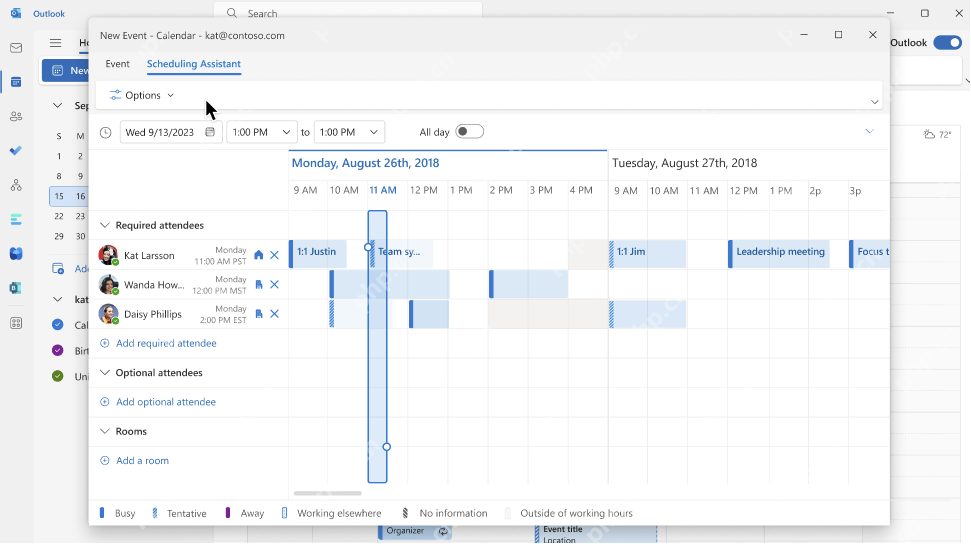Open the Options dropdown
The height and width of the screenshot is (544, 971).
click(x=142, y=95)
